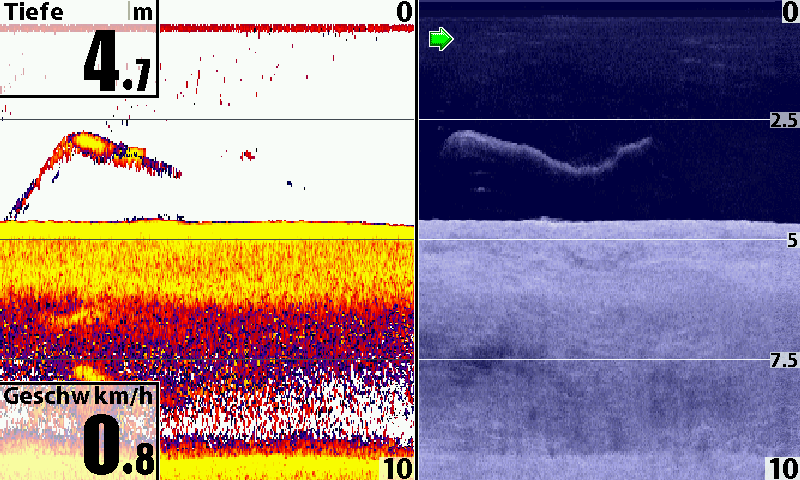Click the 0 label in left sonar panel
The width and height of the screenshot is (800, 480).
(x=403, y=12)
